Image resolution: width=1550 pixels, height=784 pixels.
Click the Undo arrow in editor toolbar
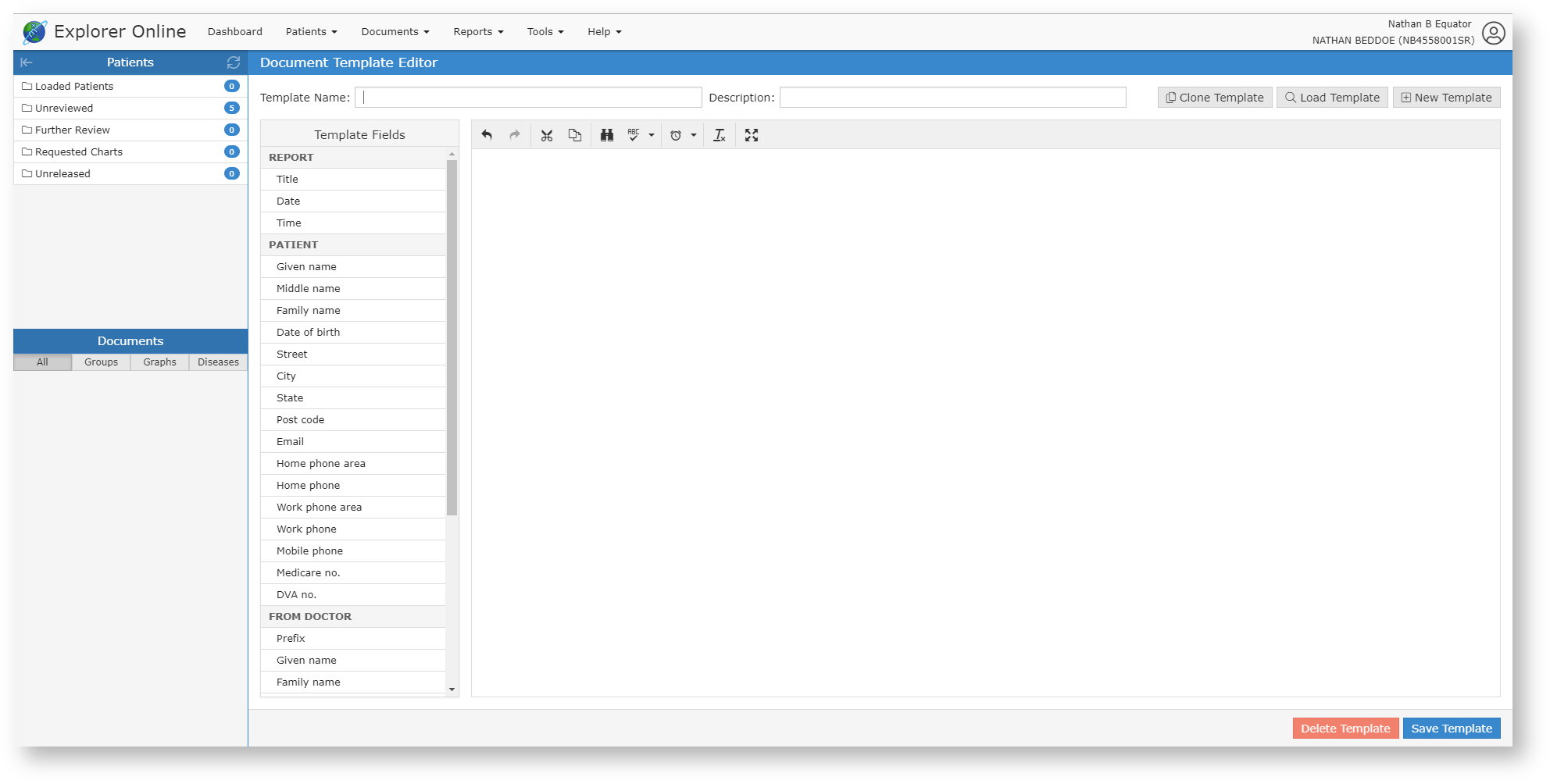(x=487, y=135)
